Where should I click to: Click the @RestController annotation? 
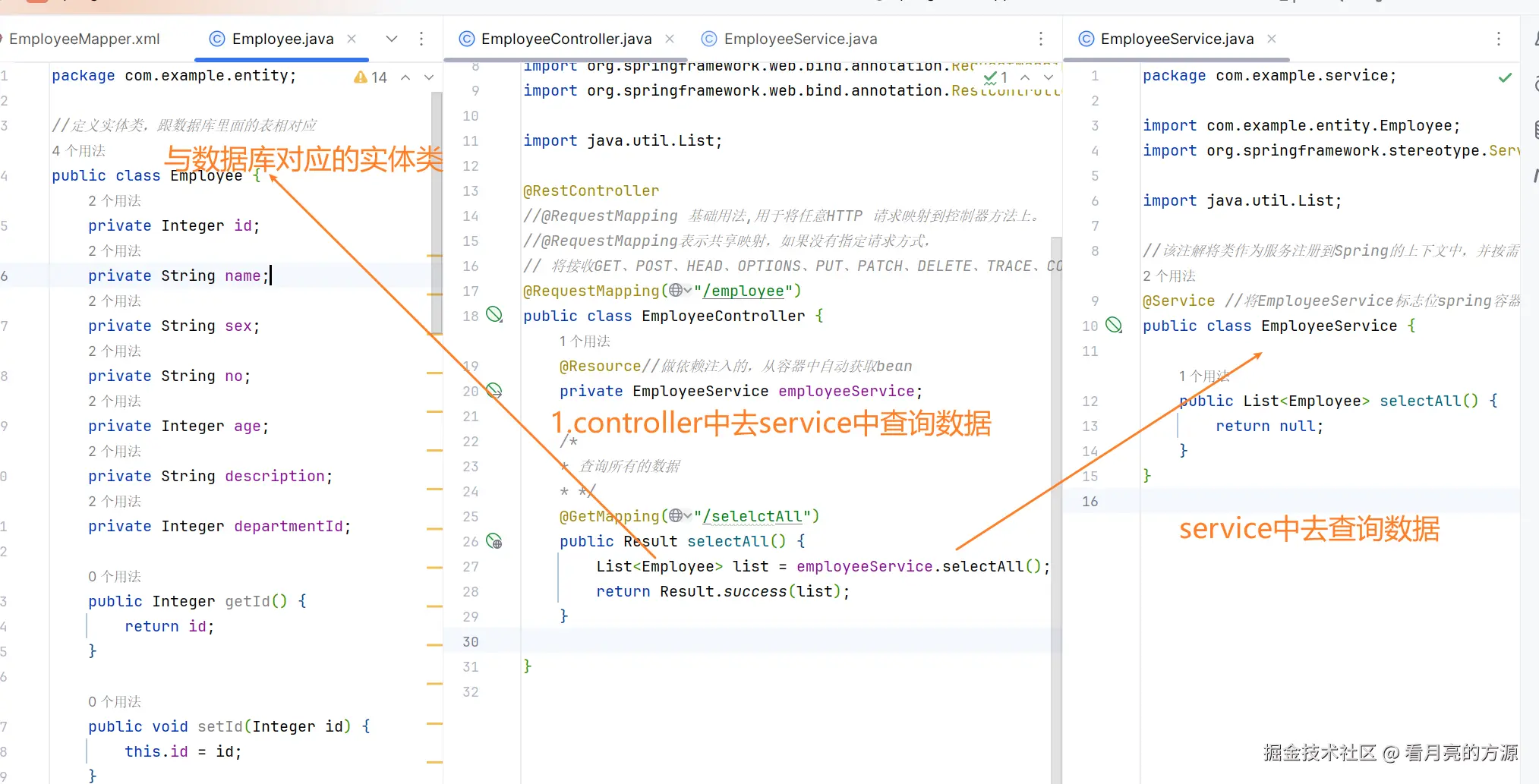point(591,190)
